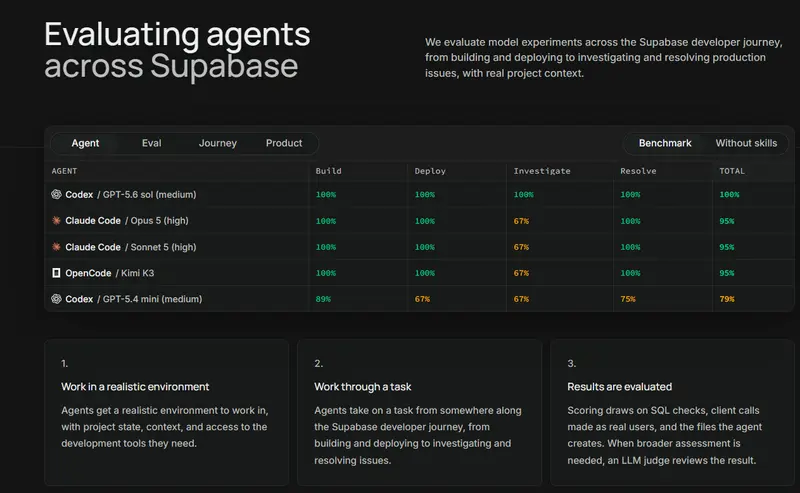Click the AGENT column header
The height and width of the screenshot is (493, 800).
(x=64, y=171)
